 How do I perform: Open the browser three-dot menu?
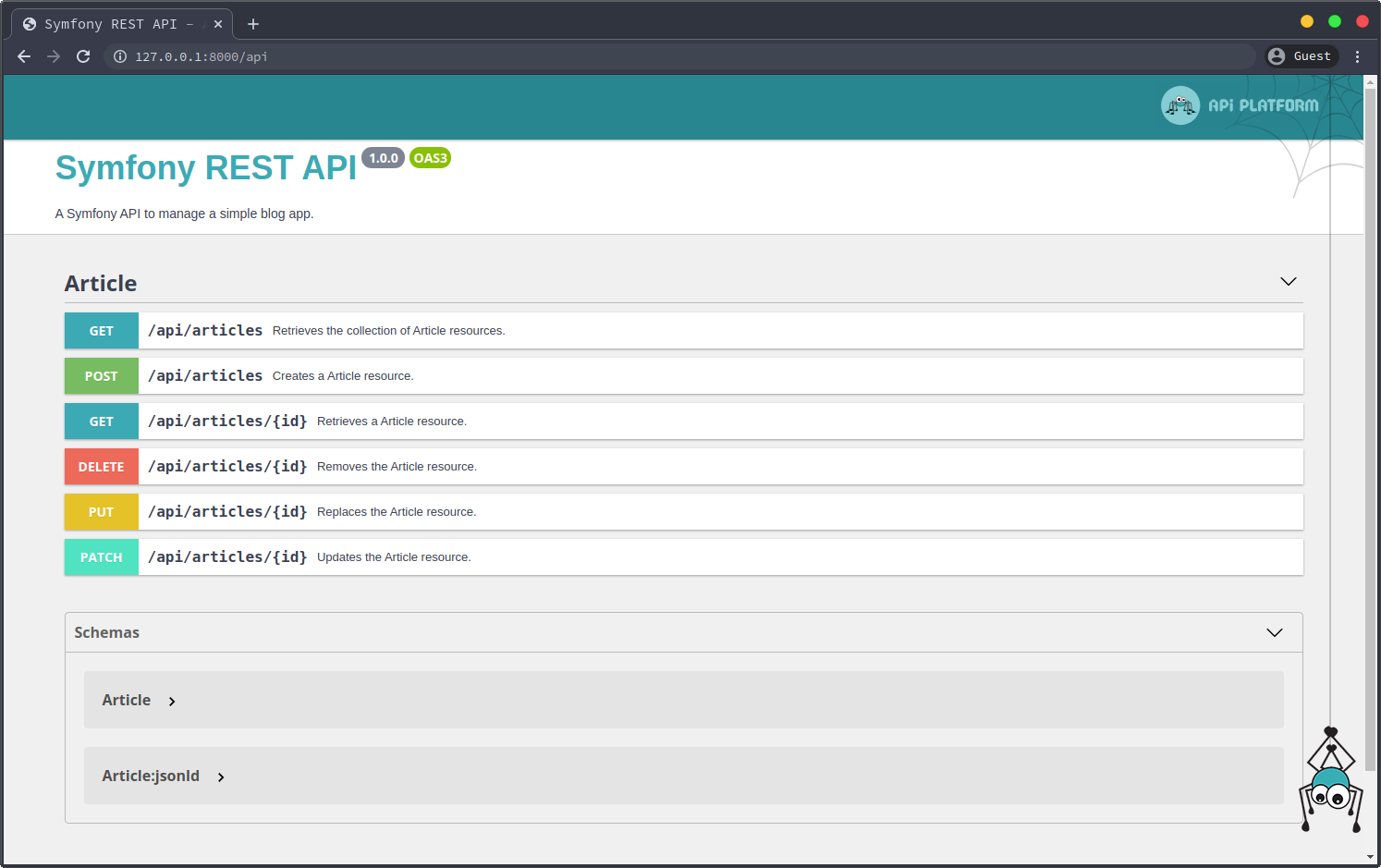tap(1357, 56)
